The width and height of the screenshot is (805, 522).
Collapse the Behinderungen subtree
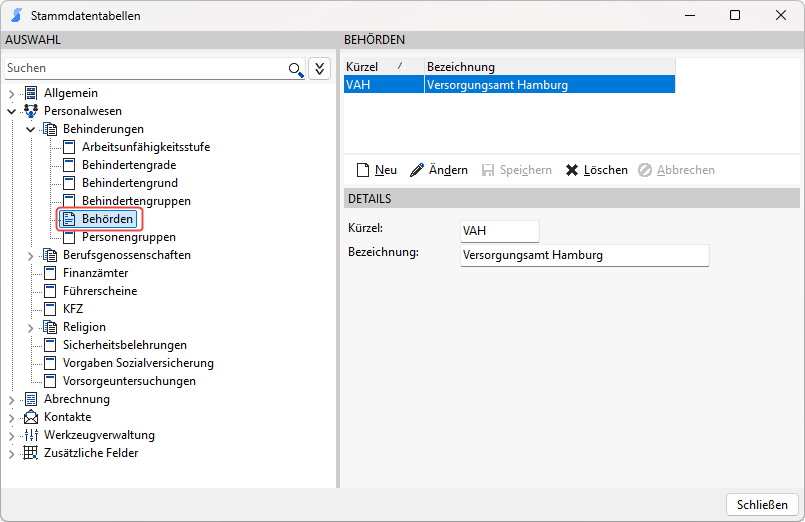30,129
